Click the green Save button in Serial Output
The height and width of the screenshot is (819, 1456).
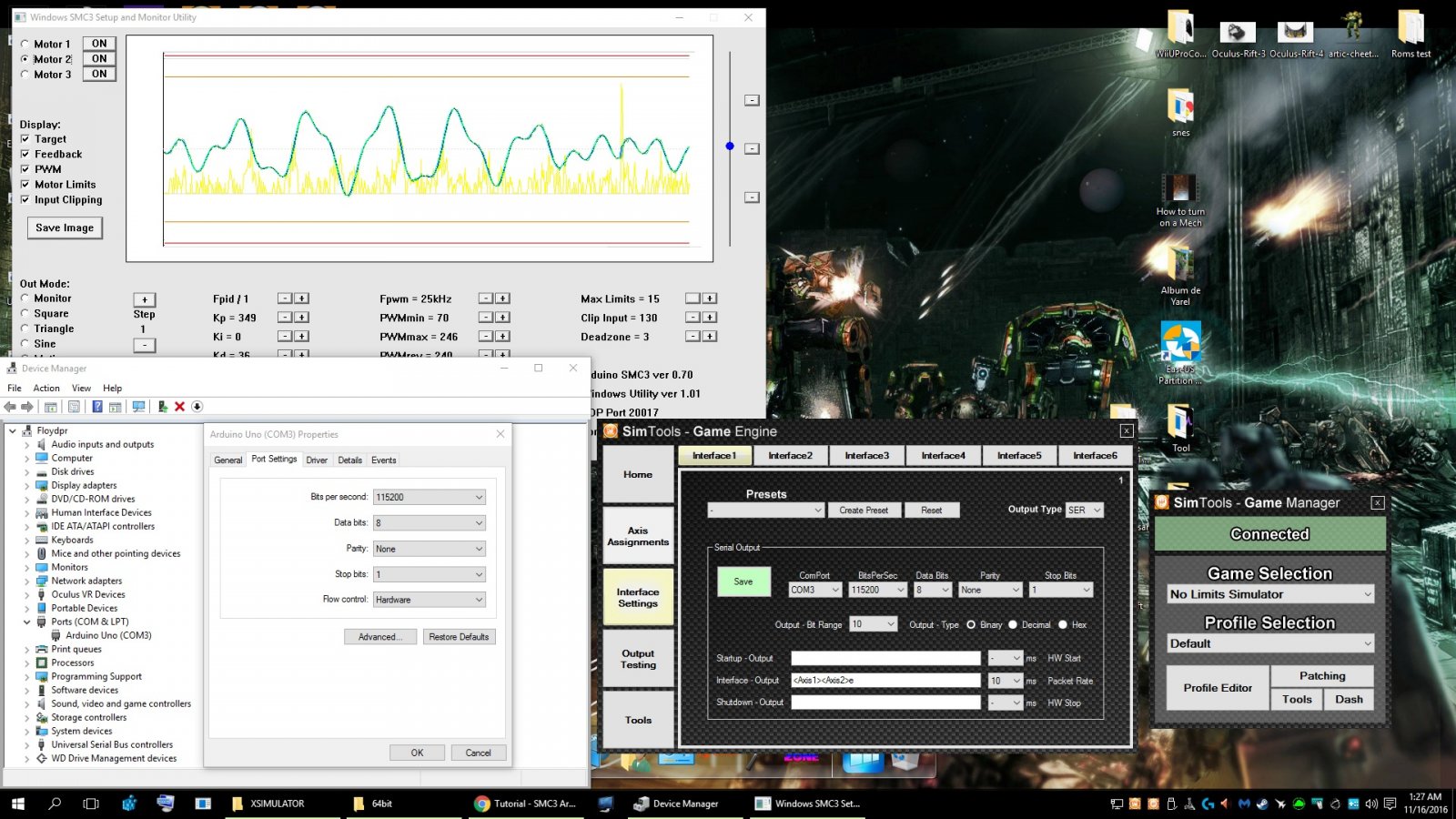pos(743,581)
